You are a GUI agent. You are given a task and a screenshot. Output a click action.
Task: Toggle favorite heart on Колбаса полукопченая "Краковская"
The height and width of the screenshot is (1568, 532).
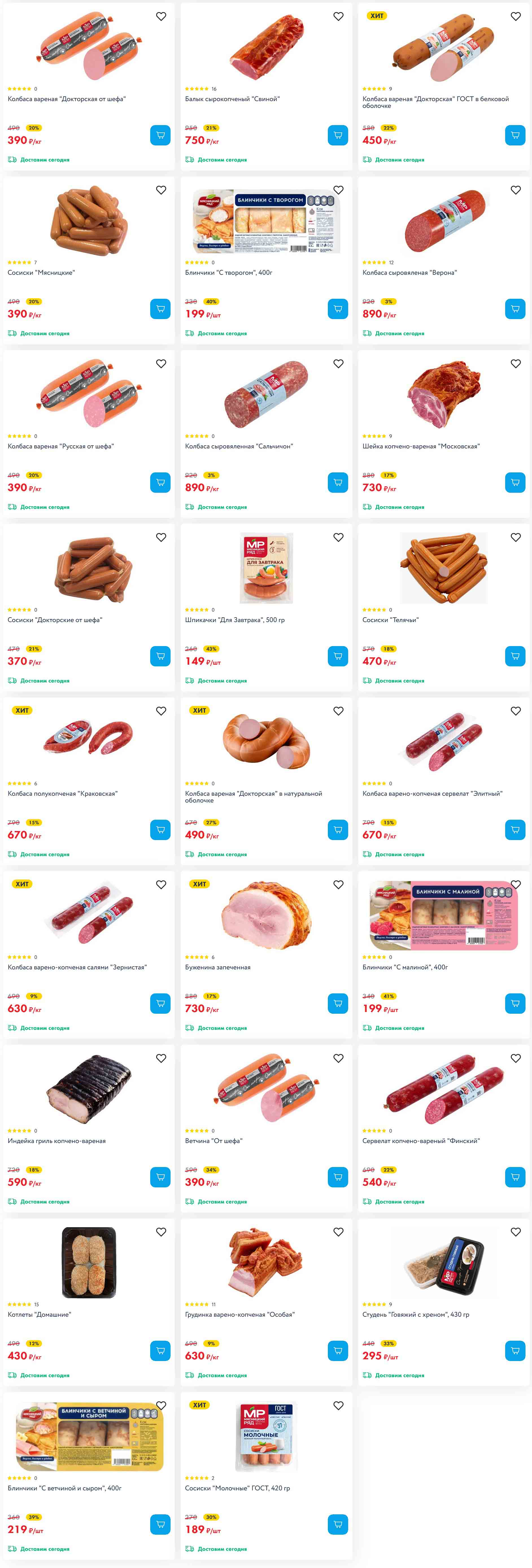tap(161, 711)
